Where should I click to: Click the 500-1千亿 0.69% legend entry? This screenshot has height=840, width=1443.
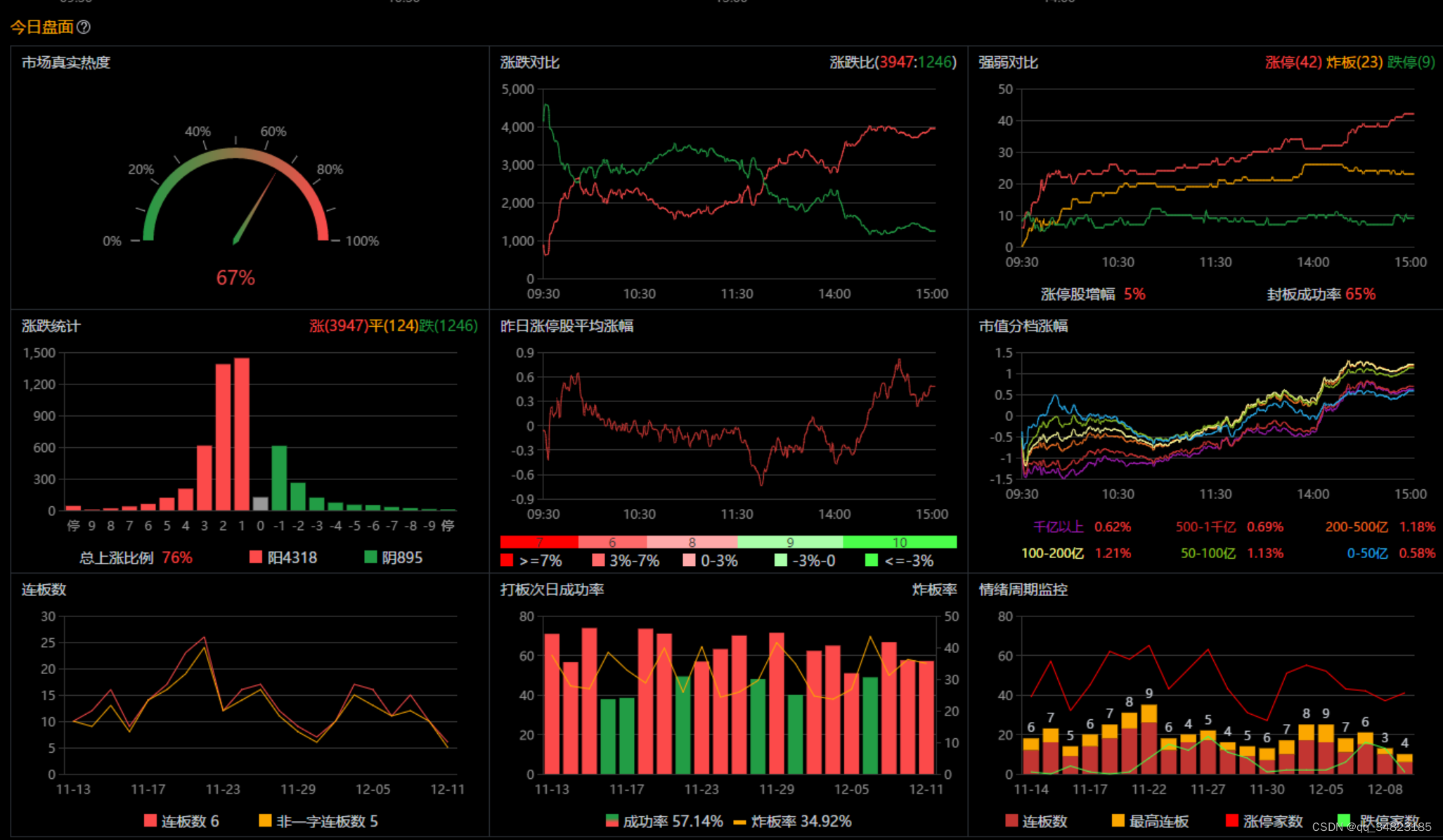click(x=1229, y=526)
